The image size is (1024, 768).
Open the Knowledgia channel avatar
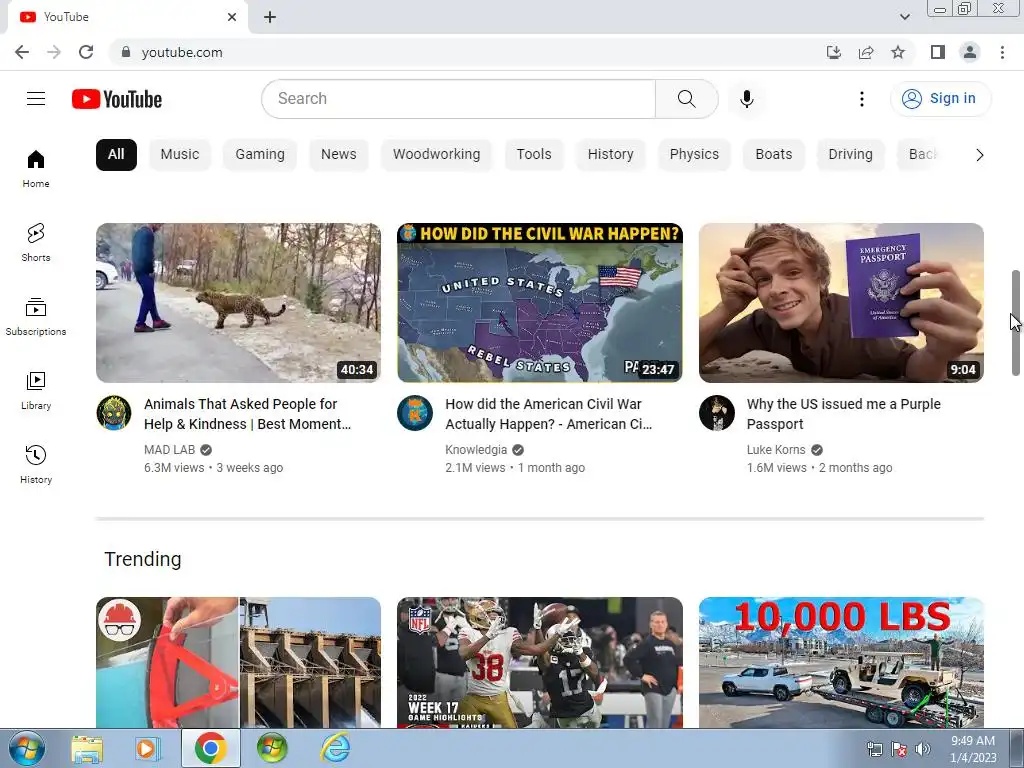pyautogui.click(x=415, y=413)
